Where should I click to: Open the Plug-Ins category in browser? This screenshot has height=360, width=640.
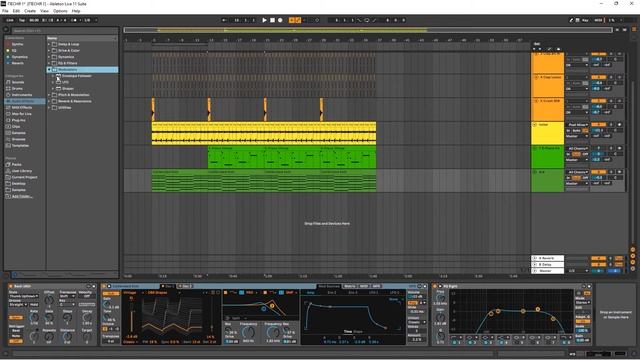point(18,120)
